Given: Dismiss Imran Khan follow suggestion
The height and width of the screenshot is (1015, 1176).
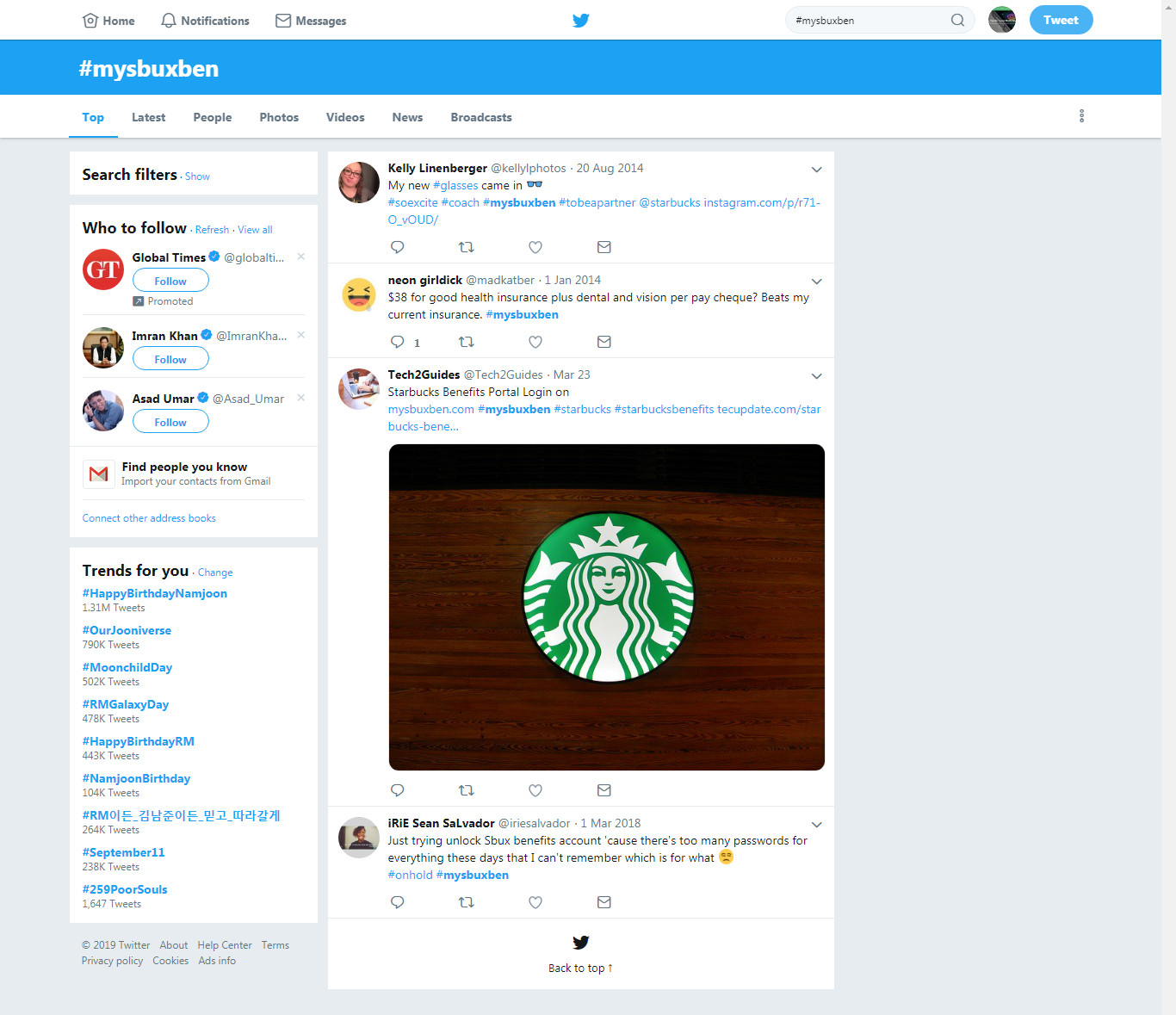Looking at the screenshot, I should coord(301,335).
